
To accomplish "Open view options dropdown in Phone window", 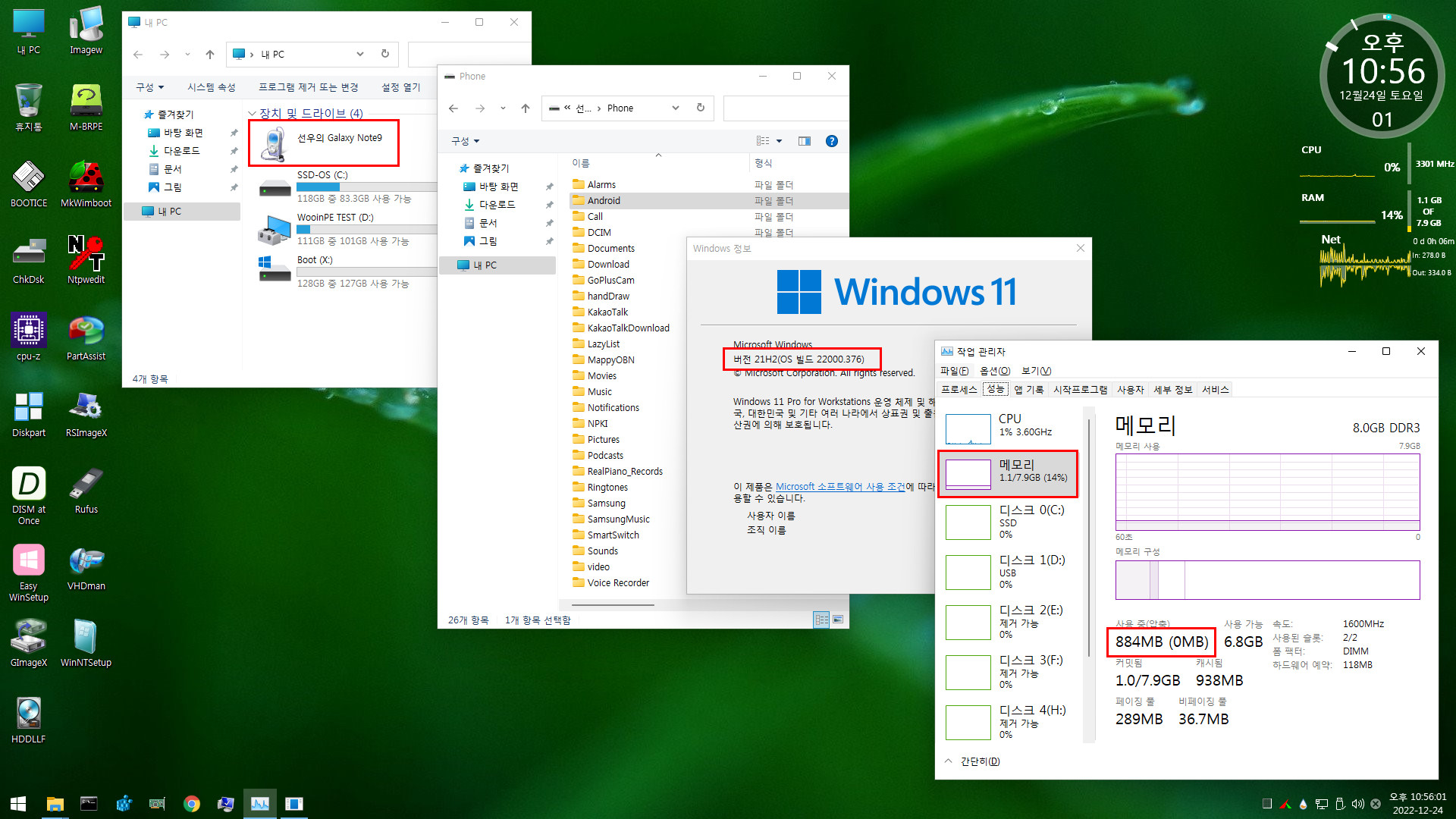I will point(779,141).
